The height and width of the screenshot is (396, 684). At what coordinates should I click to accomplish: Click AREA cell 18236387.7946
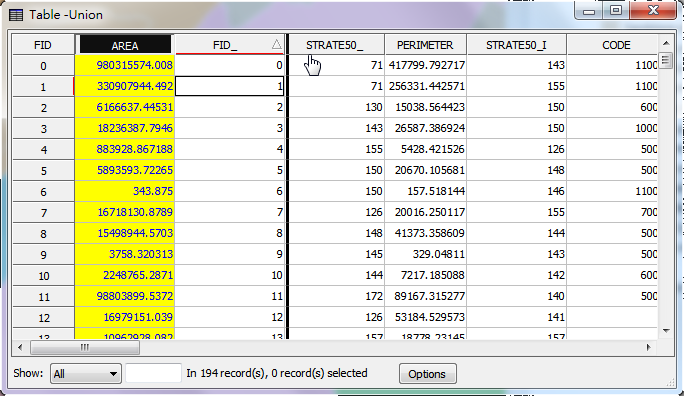pos(125,128)
